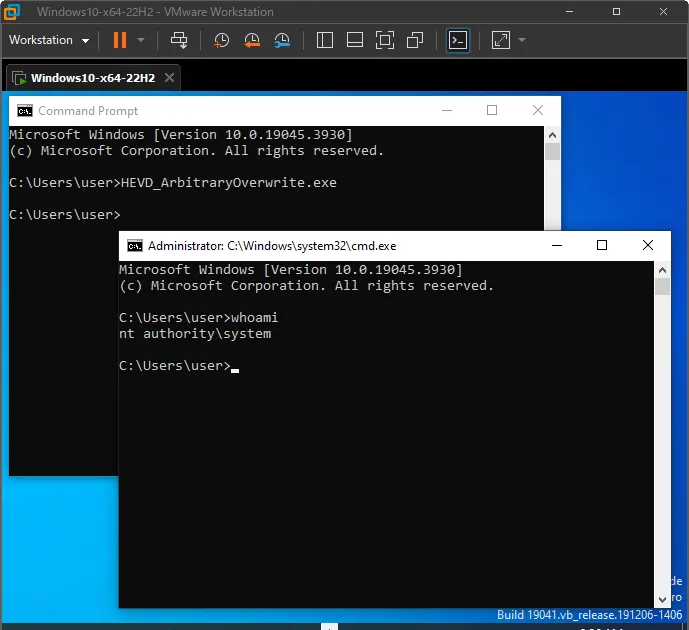Minimize the Administrator cmd.exe window
Viewport: 689px width, 630px height.
[x=557, y=246]
